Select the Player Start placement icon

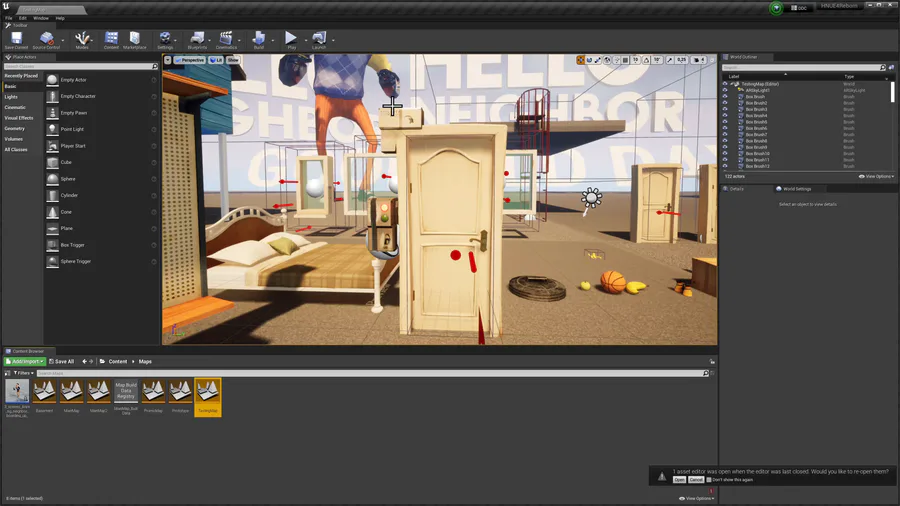tap(52, 146)
